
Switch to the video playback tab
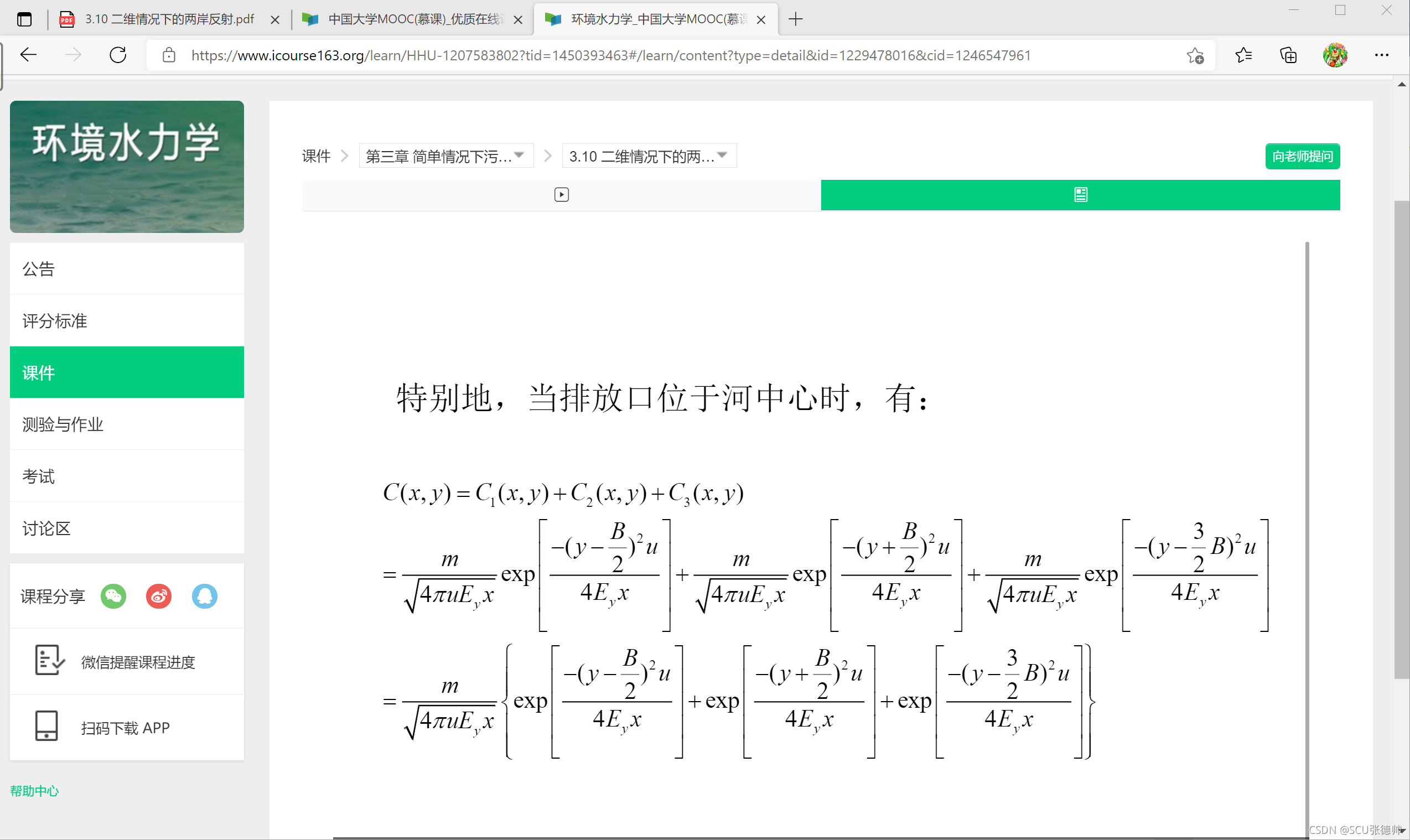point(561,195)
